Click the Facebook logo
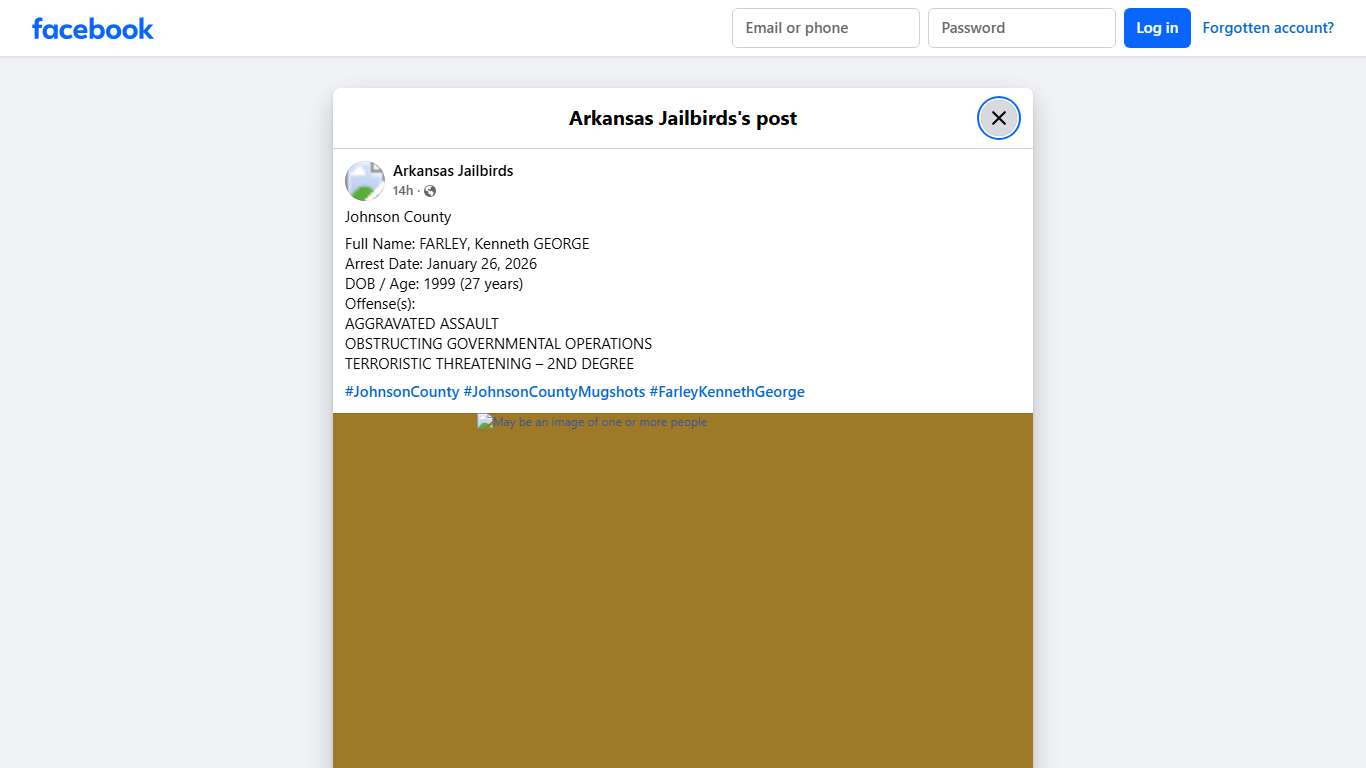The image size is (1366, 768). coord(93,28)
